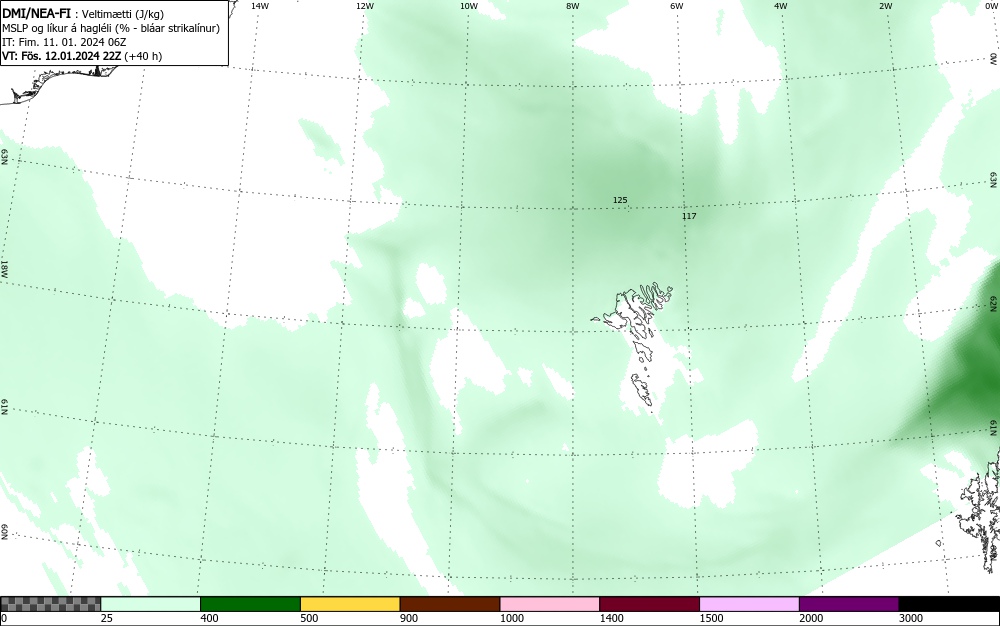Click the 8W longitude label
The image size is (1000, 626).
(x=573, y=6)
